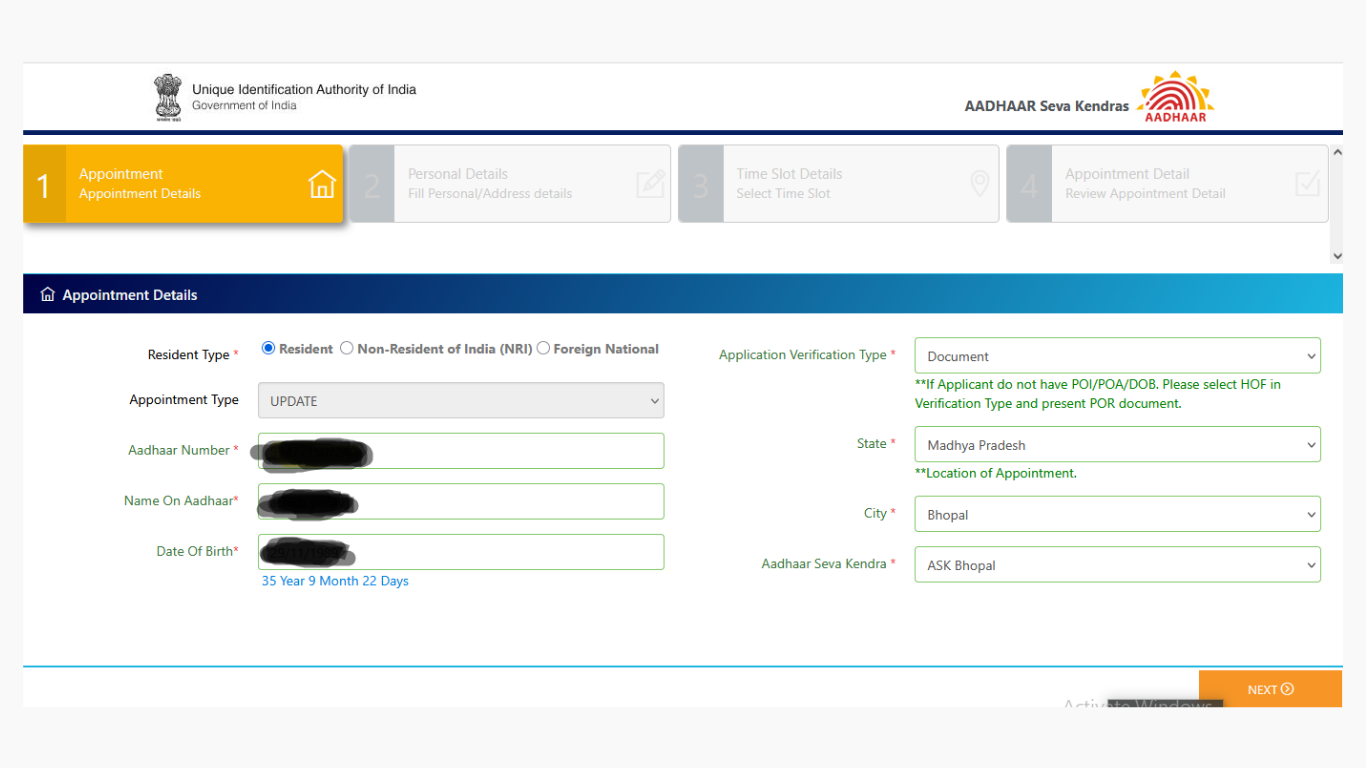
Task: Click the checkmark icon in Appointment Detail step
Action: tap(1307, 184)
